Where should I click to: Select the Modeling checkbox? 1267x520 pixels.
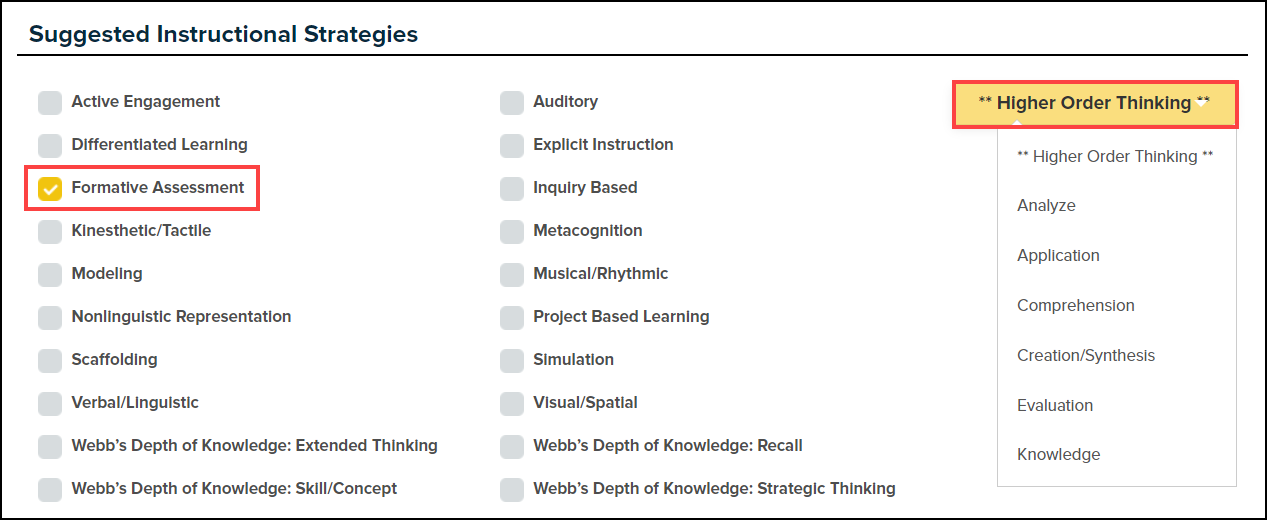coord(50,274)
